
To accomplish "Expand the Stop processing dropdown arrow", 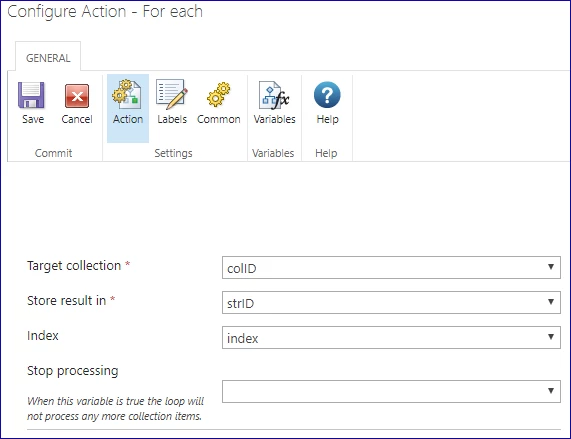I will click(551, 391).
